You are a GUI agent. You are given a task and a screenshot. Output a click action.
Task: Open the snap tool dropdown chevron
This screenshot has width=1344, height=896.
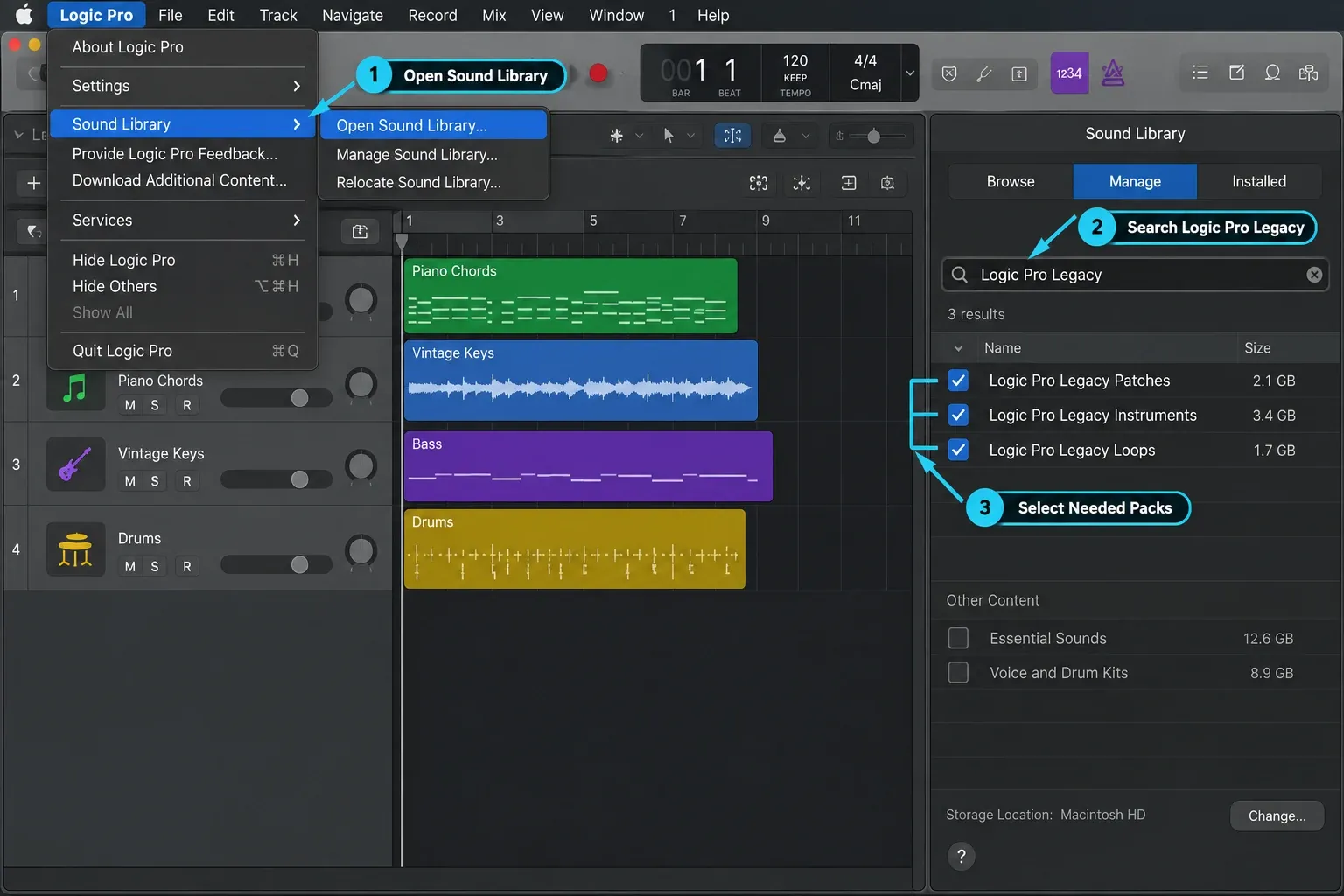click(639, 136)
